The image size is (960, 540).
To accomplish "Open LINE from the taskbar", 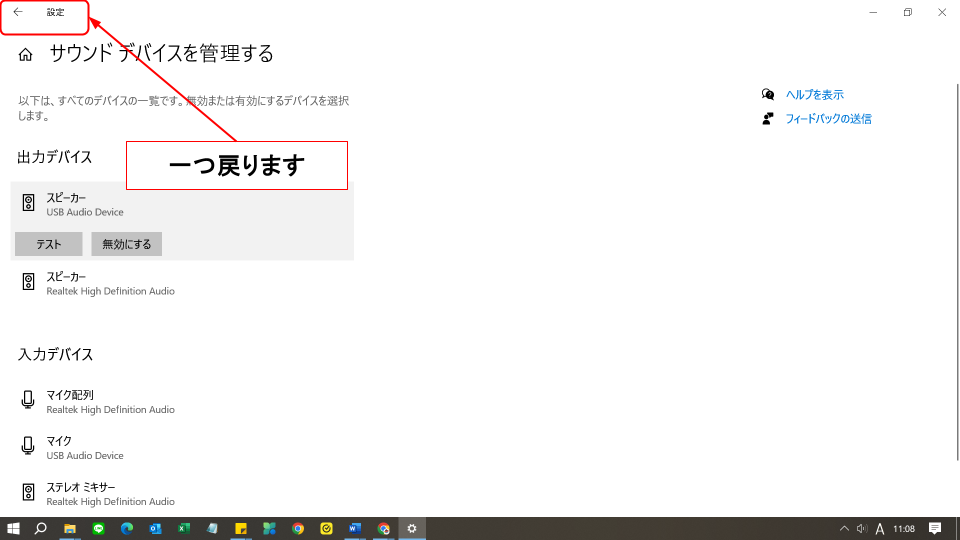I will pyautogui.click(x=99, y=528).
